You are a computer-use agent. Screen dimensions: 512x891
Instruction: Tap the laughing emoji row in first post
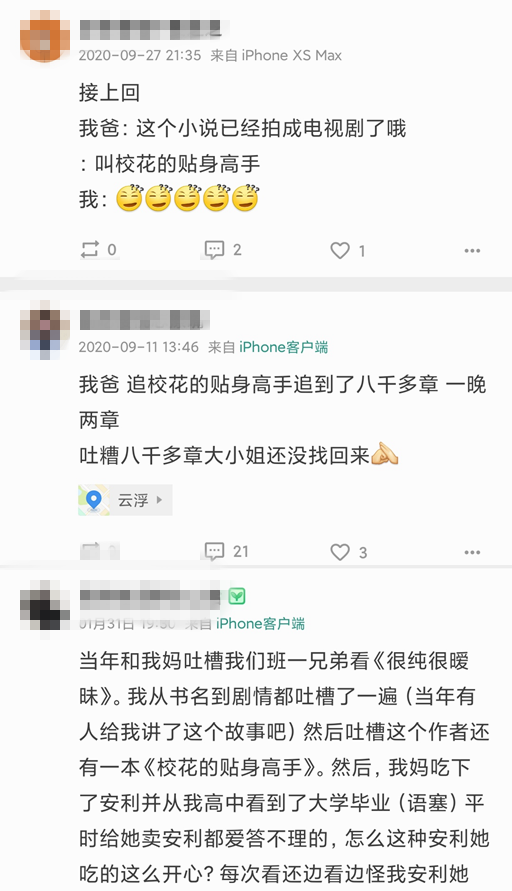187,198
